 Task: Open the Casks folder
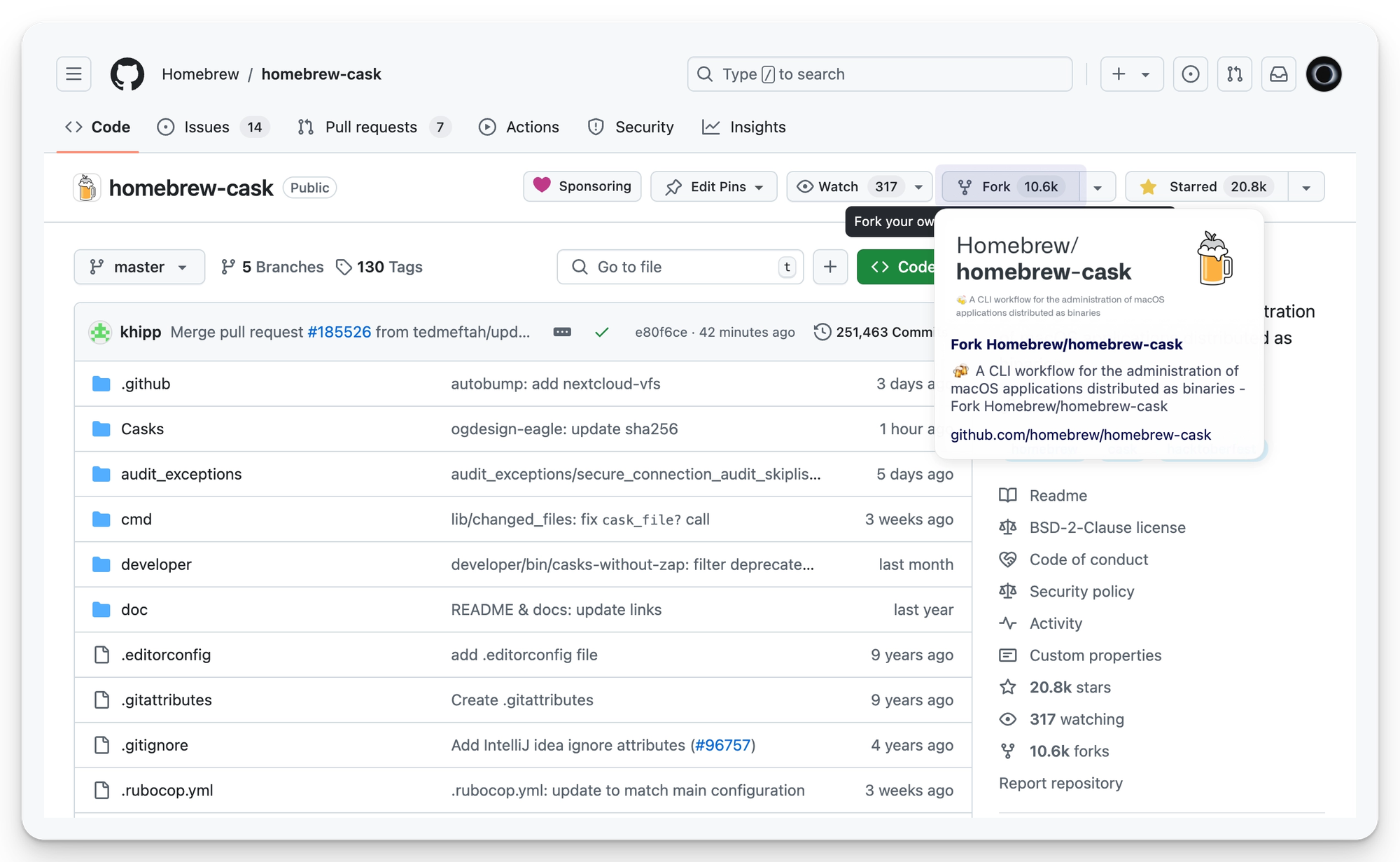[142, 429]
